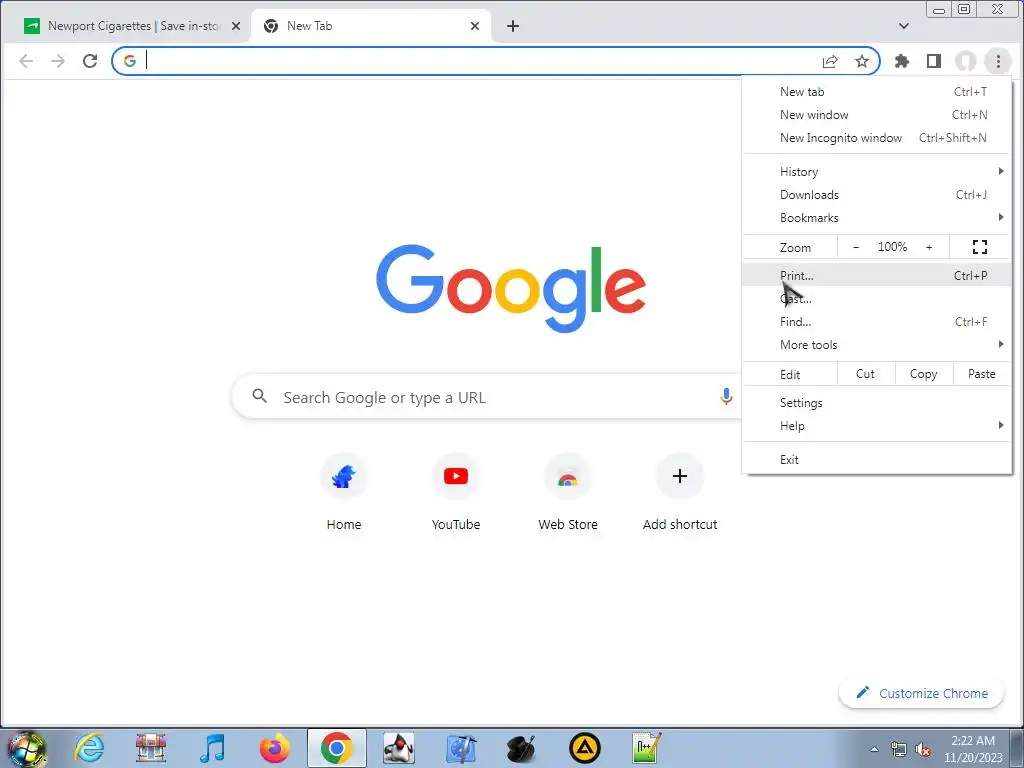Enter fullscreen via zoom row icon

click(980, 247)
